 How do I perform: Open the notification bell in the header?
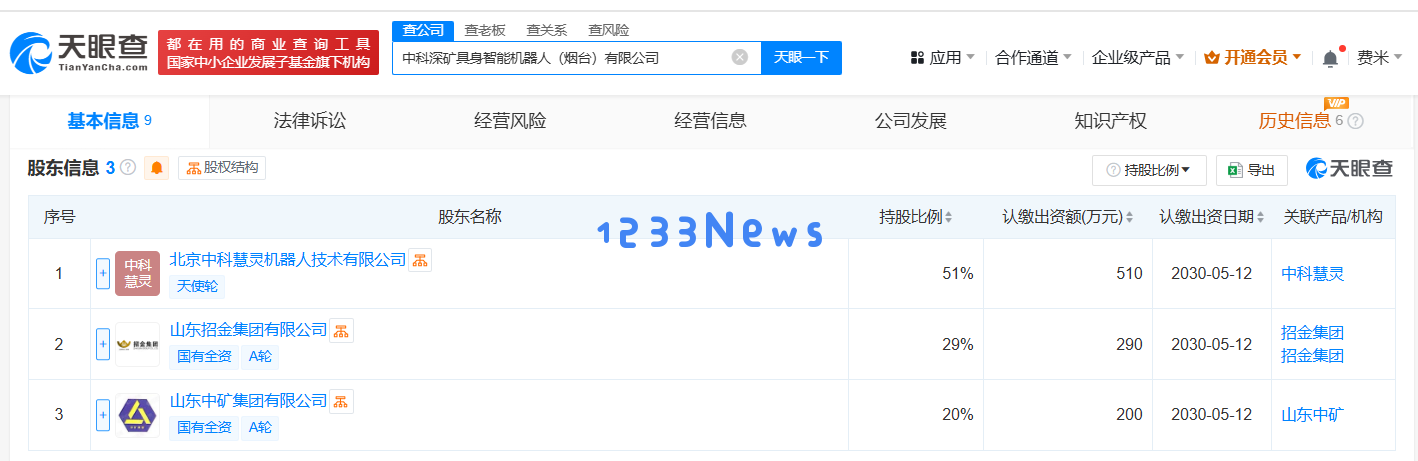click(1330, 58)
